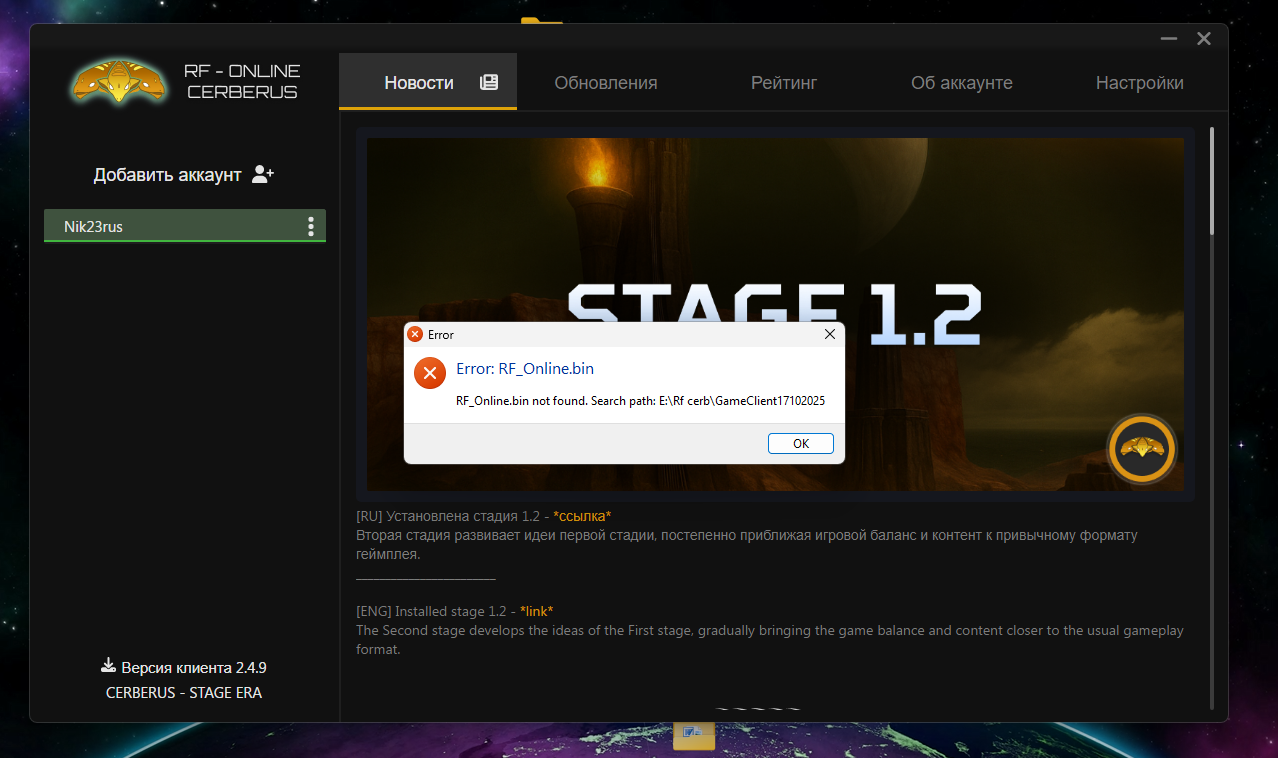This screenshot has height=758, width=1278.
Task: Open the *link* hyperlink in English news
Action: [536, 611]
